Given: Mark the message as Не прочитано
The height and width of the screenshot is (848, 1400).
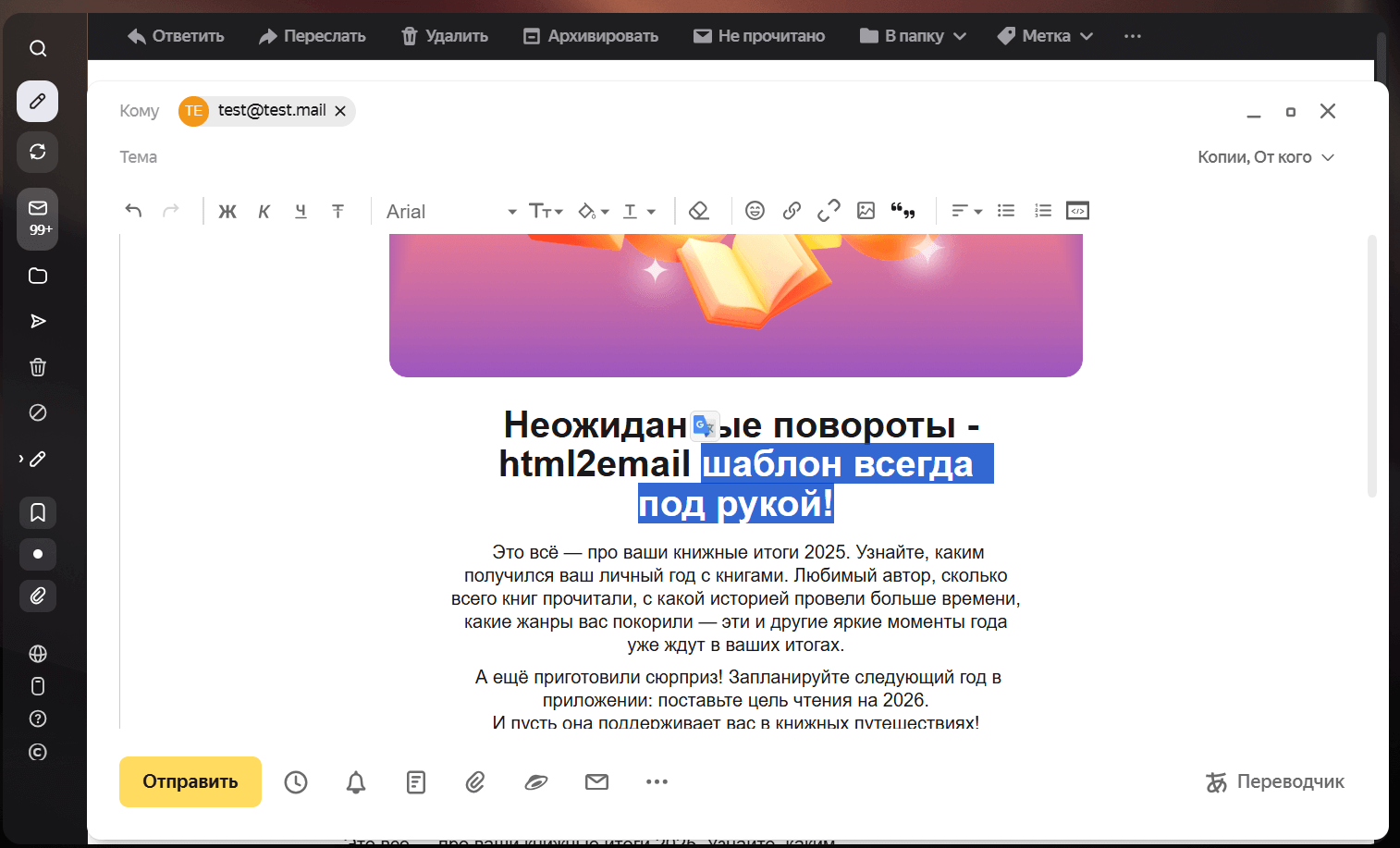Looking at the screenshot, I should pyautogui.click(x=758, y=35).
